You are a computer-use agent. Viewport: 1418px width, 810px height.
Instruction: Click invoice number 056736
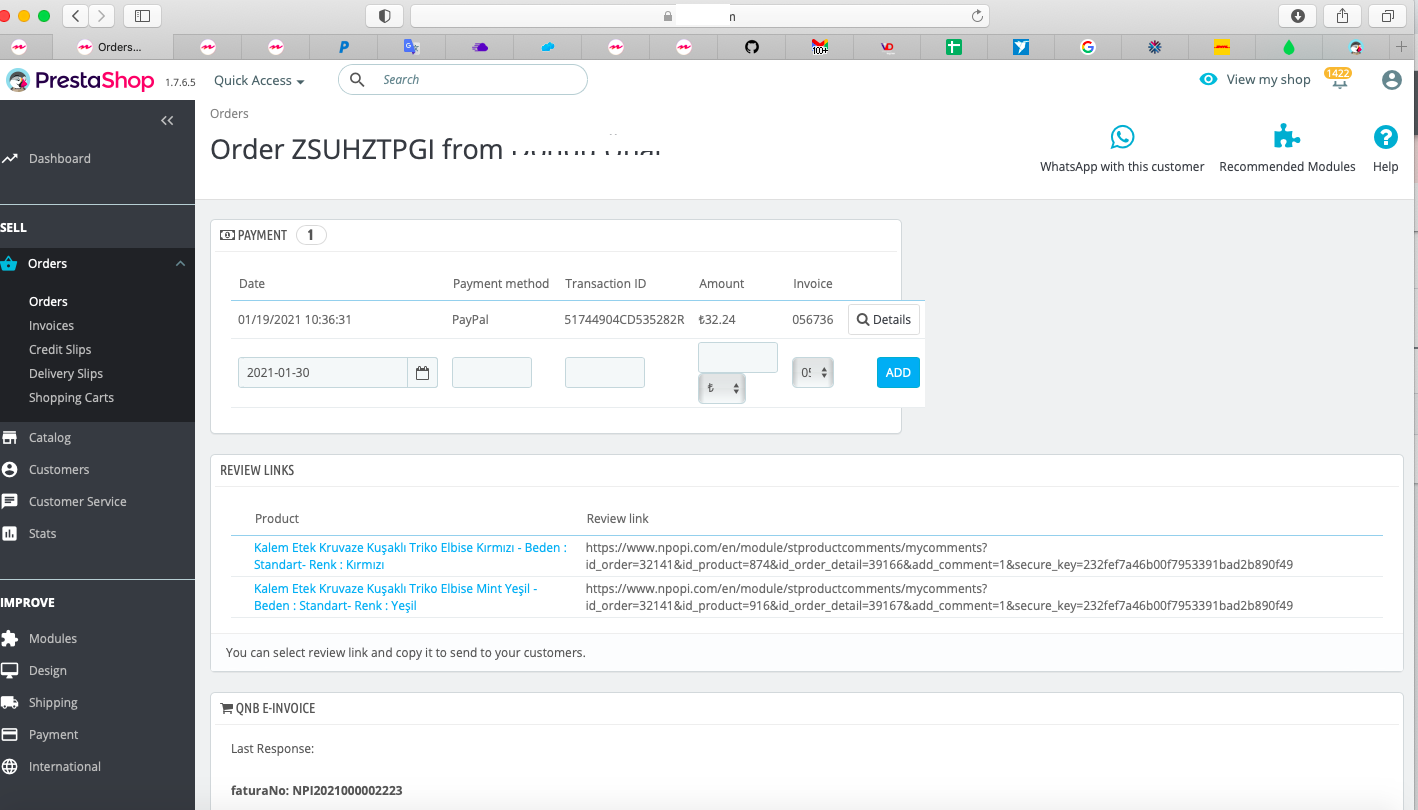[813, 320]
